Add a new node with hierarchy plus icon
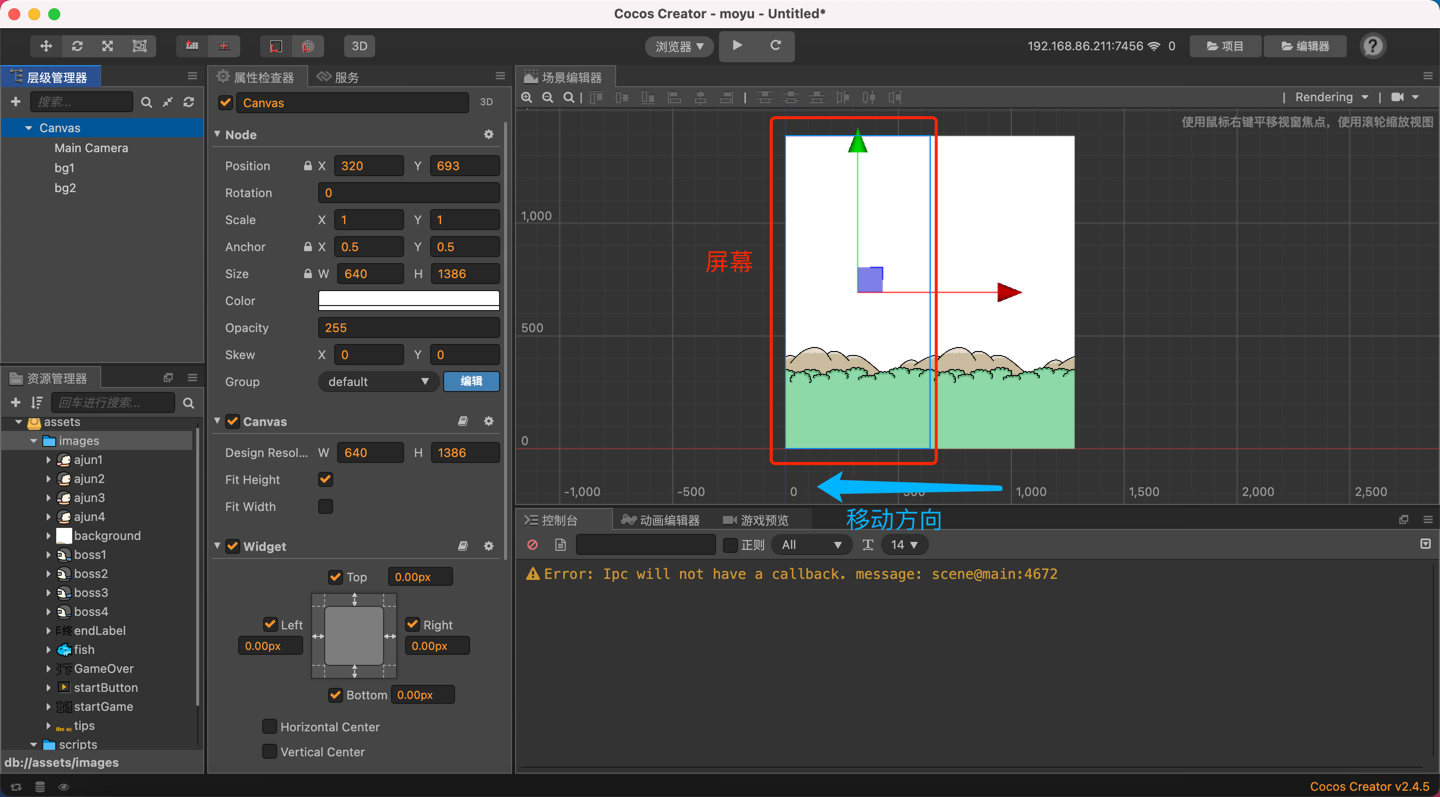The image size is (1440, 797). [15, 102]
